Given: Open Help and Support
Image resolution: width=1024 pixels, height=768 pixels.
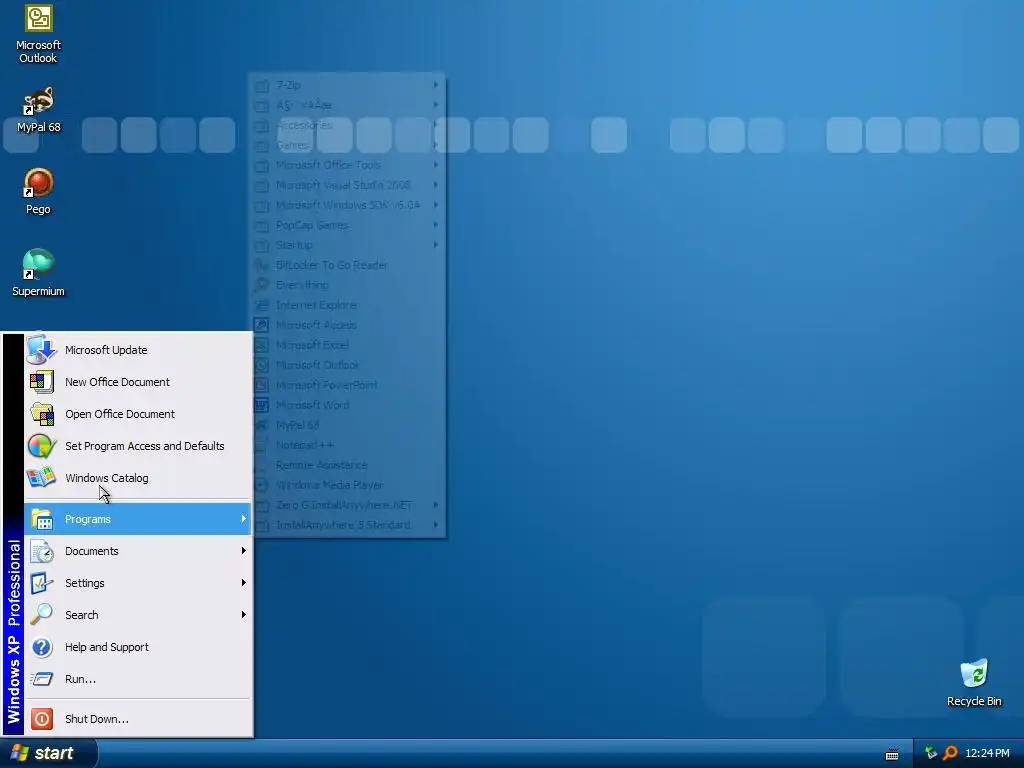Looking at the screenshot, I should pyautogui.click(x=138, y=647).
